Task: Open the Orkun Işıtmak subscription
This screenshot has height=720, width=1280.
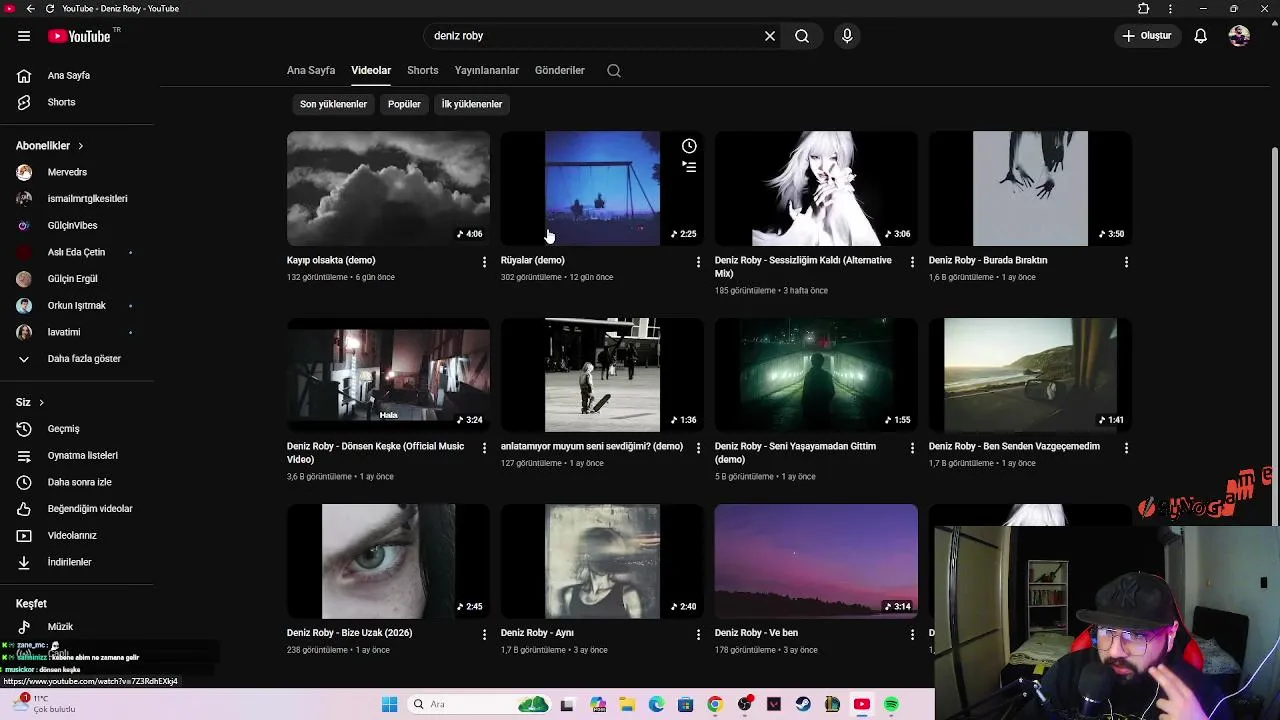Action: coord(77,306)
